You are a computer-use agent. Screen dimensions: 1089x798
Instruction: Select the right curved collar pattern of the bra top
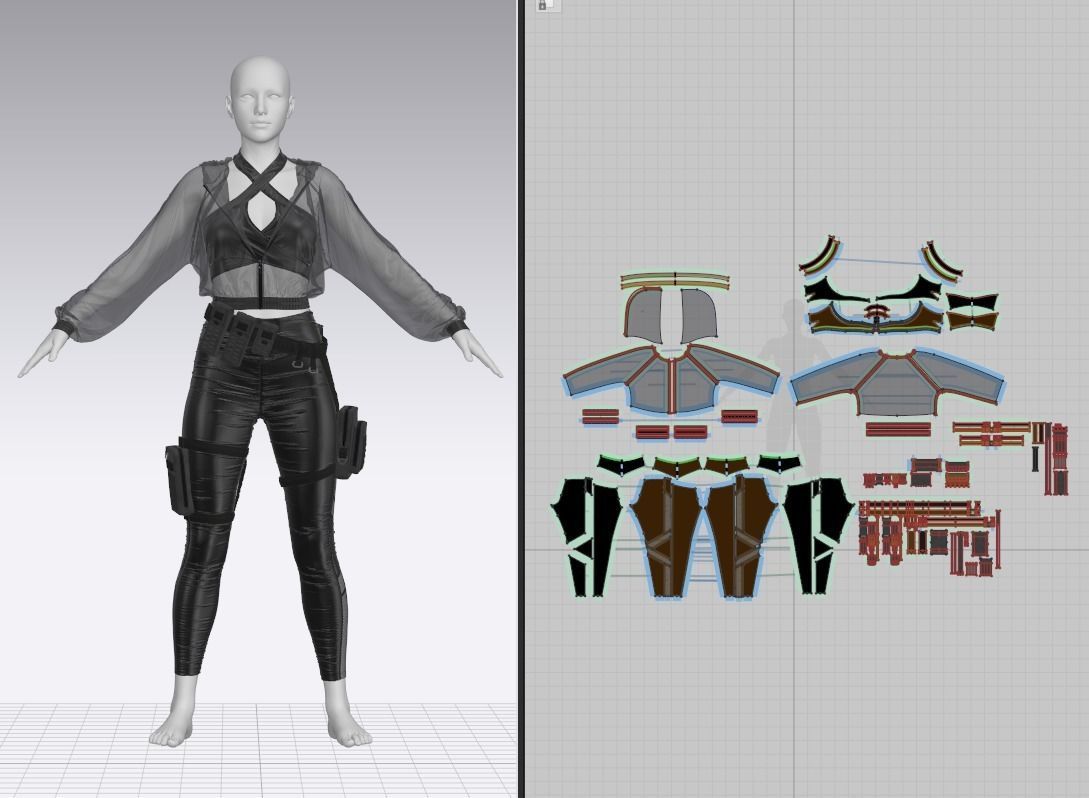coord(942,260)
